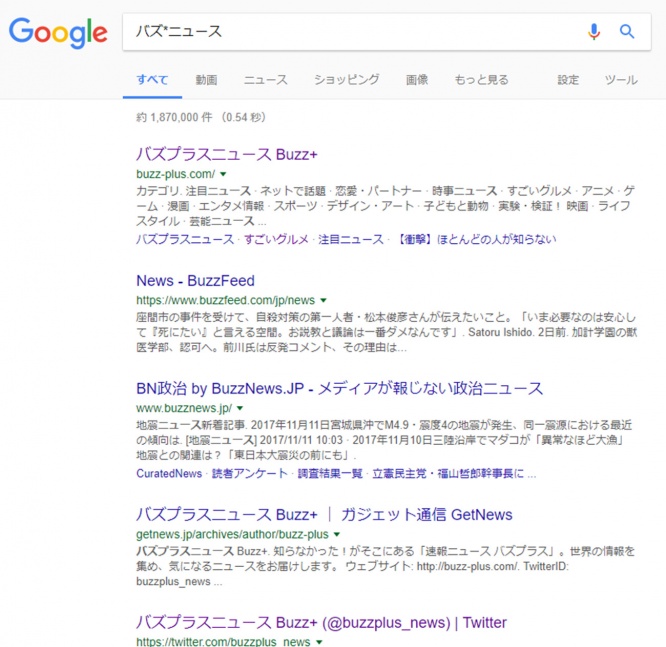Viewport: 666px width, 647px height.
Task: Open the すごいグルメ sitelink
Action: (x=276, y=240)
